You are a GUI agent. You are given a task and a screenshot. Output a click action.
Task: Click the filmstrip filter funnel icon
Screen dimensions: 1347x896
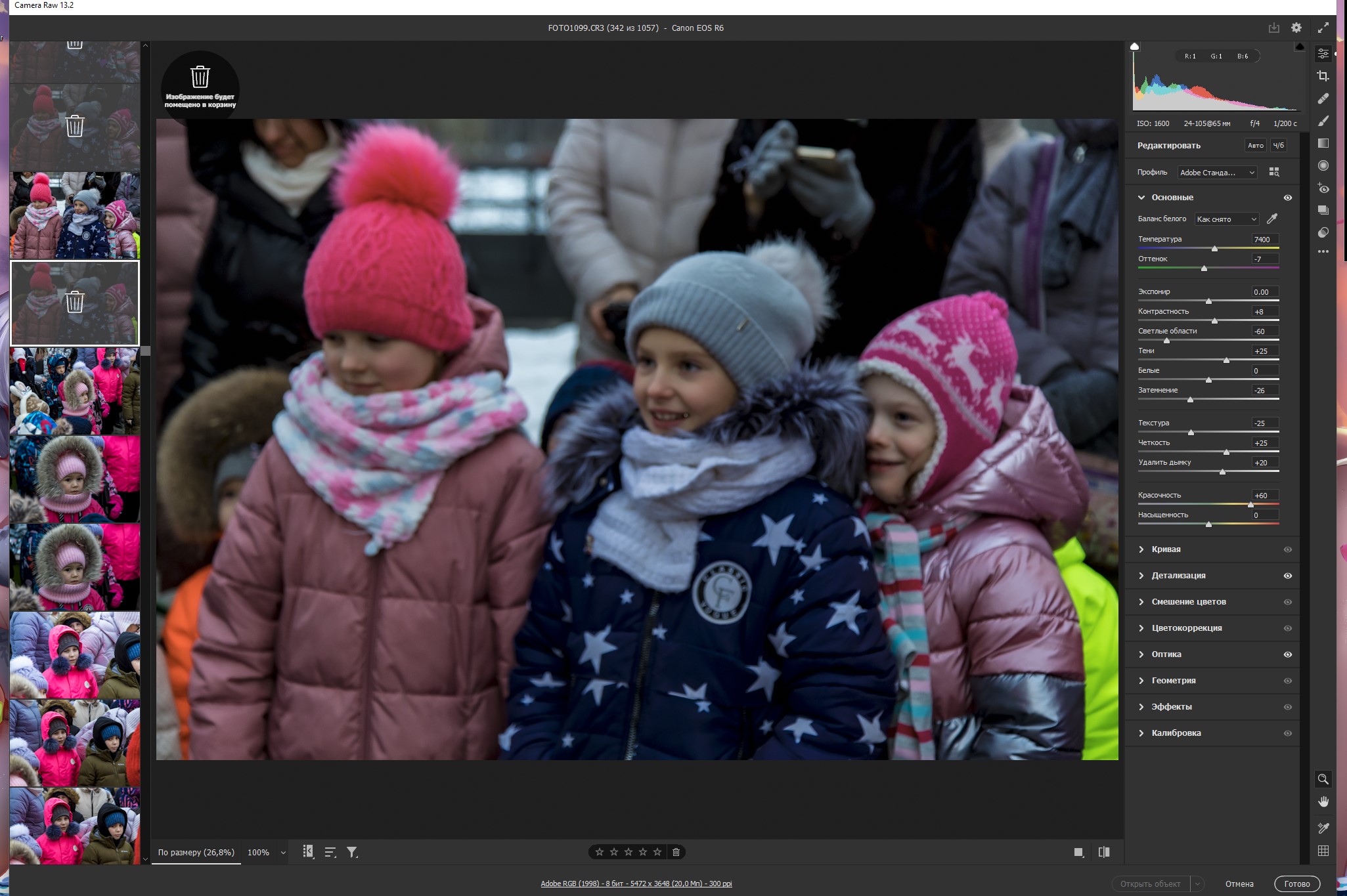(x=352, y=852)
